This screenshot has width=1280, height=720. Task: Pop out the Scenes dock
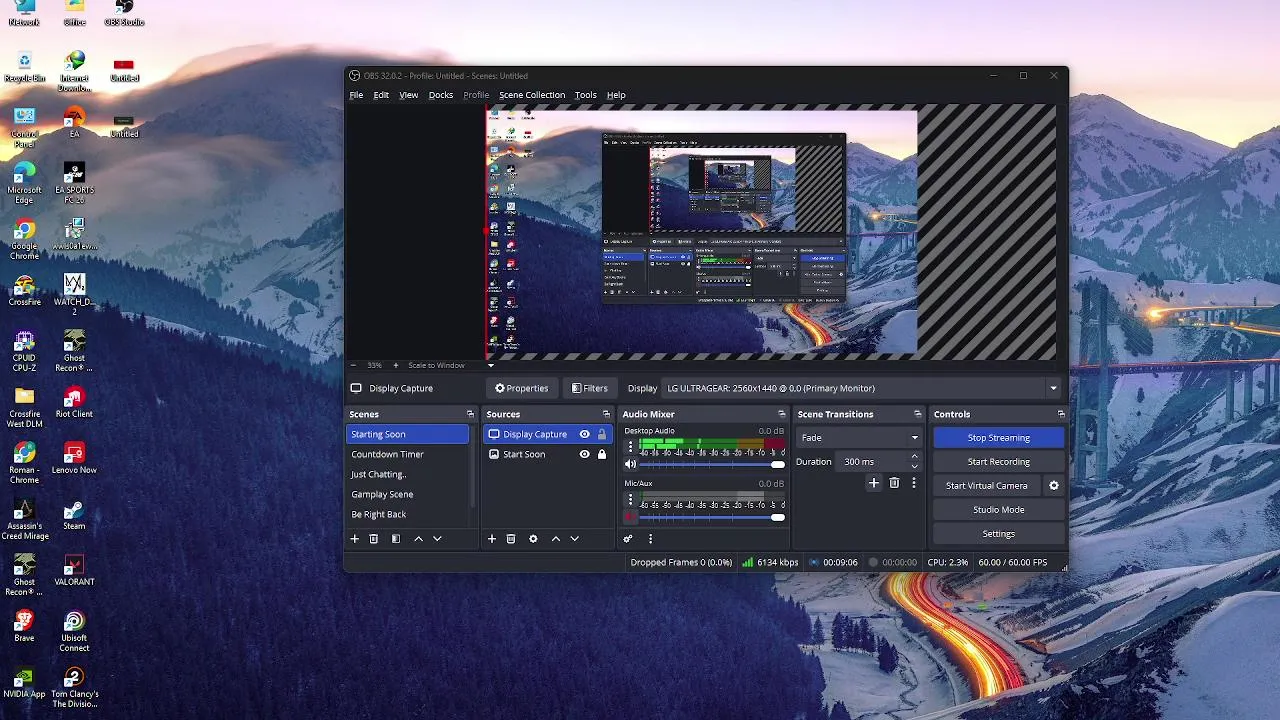point(470,414)
